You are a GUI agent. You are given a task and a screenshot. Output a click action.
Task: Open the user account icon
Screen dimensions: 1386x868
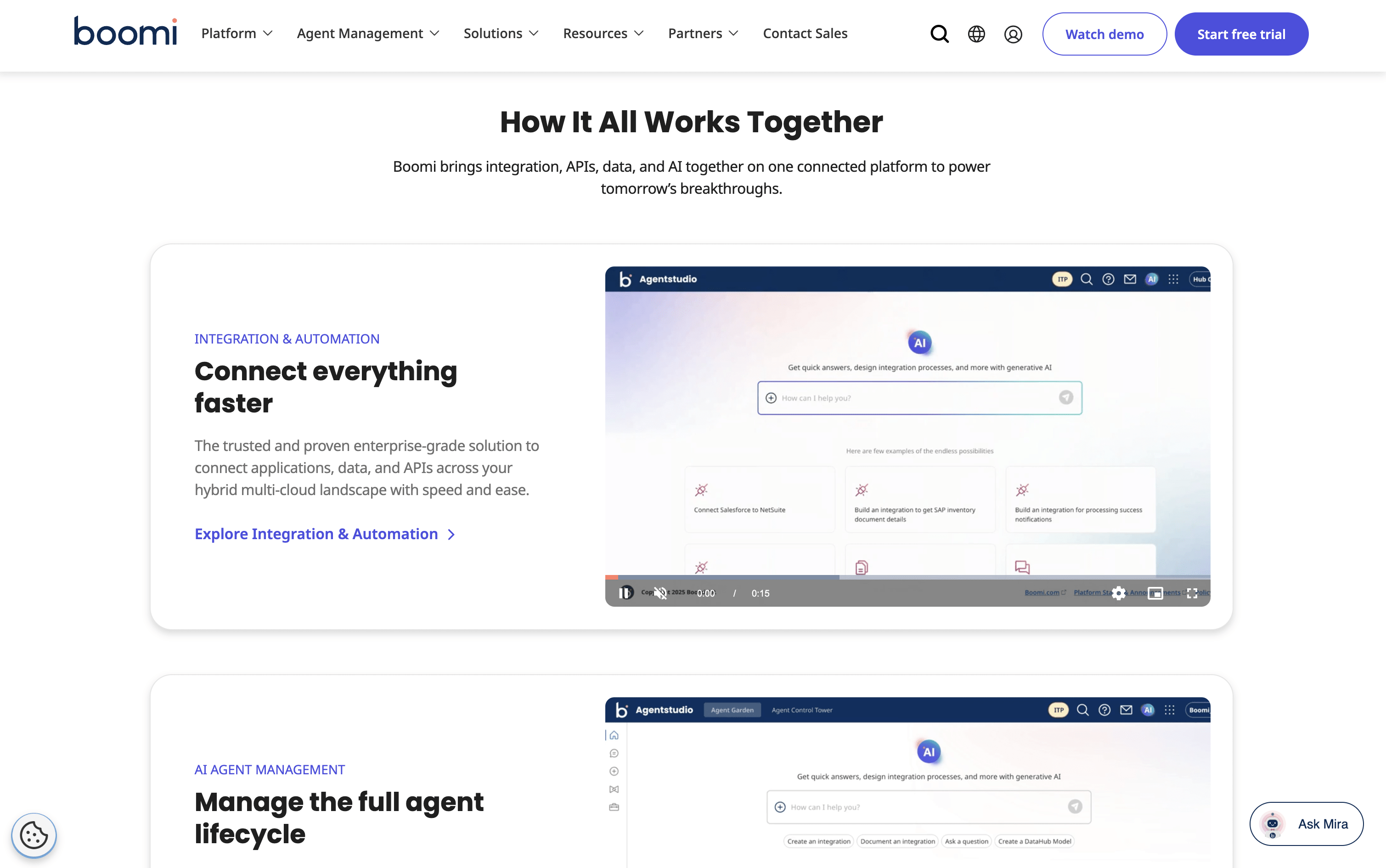(x=1013, y=34)
